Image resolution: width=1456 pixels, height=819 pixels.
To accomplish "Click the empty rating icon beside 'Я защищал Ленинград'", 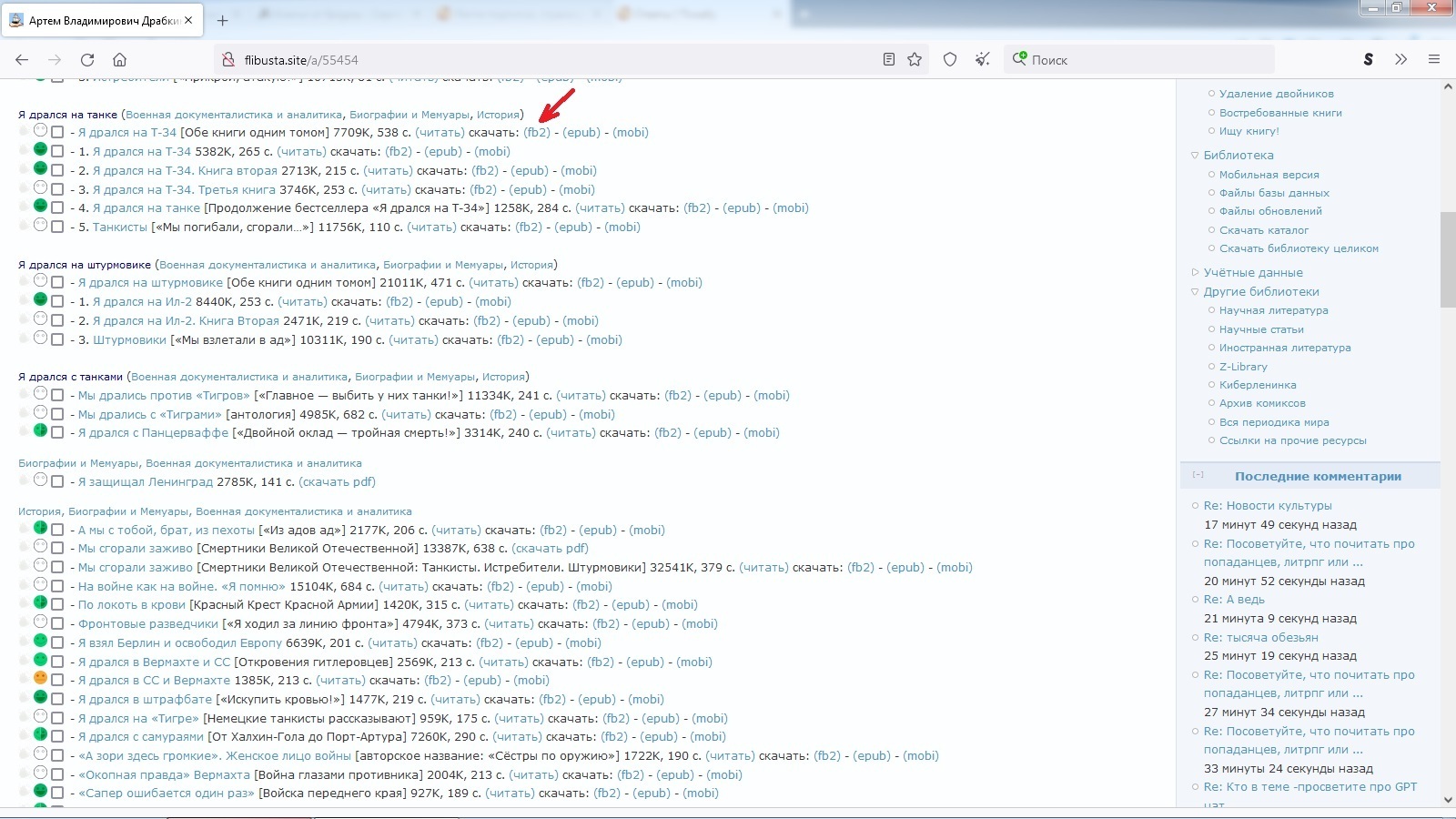I will (x=40, y=480).
